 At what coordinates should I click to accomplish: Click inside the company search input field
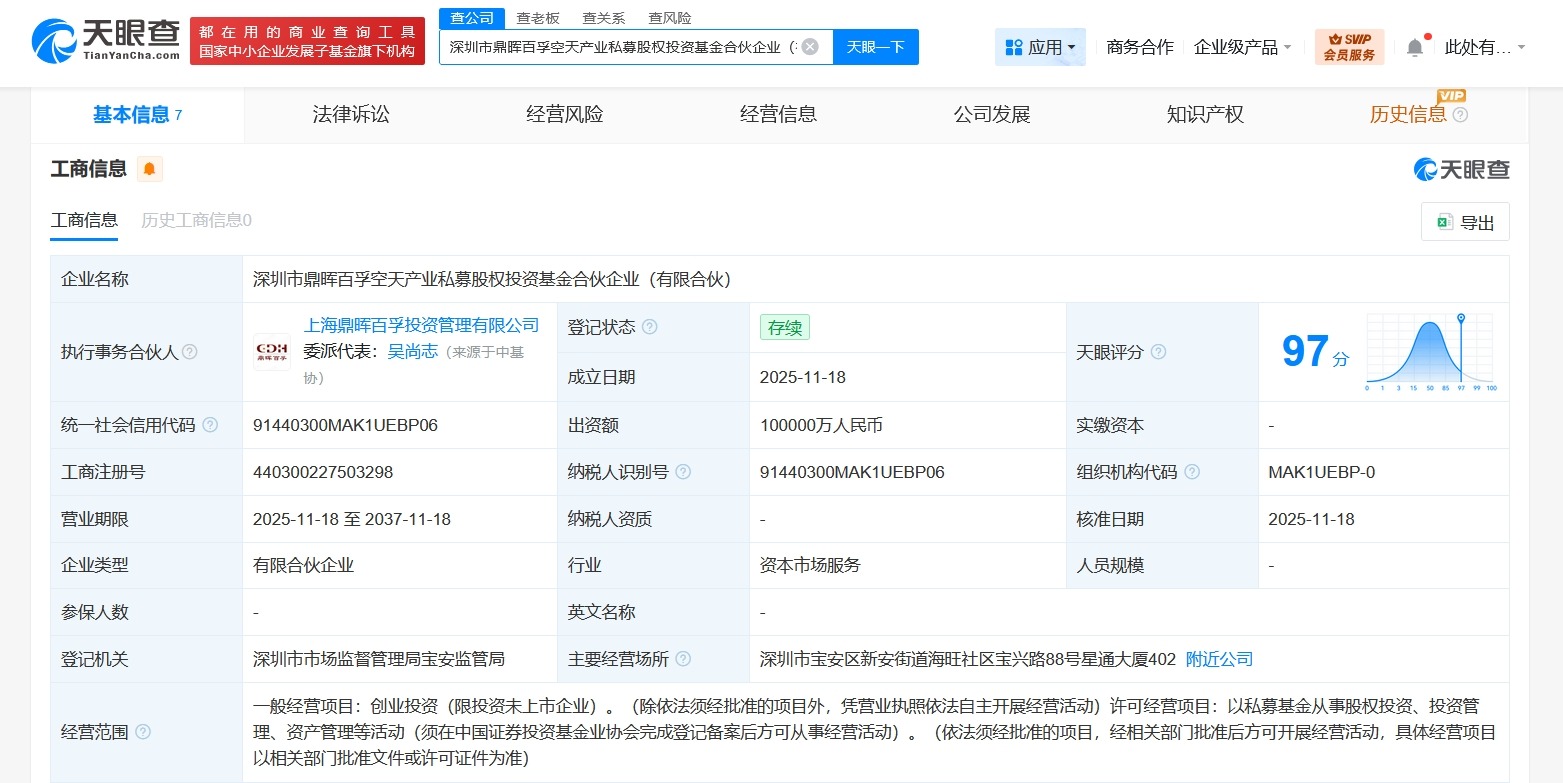click(x=620, y=47)
